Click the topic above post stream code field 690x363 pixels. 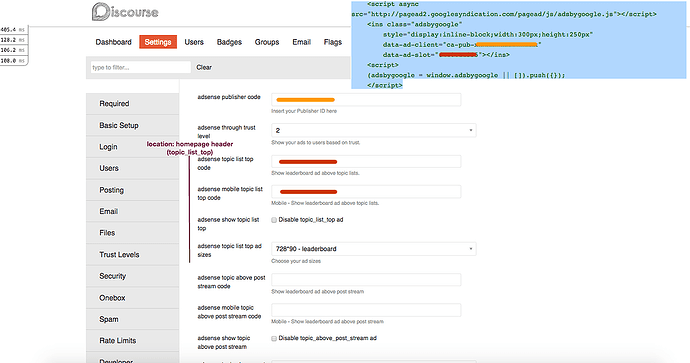[x=366, y=280]
